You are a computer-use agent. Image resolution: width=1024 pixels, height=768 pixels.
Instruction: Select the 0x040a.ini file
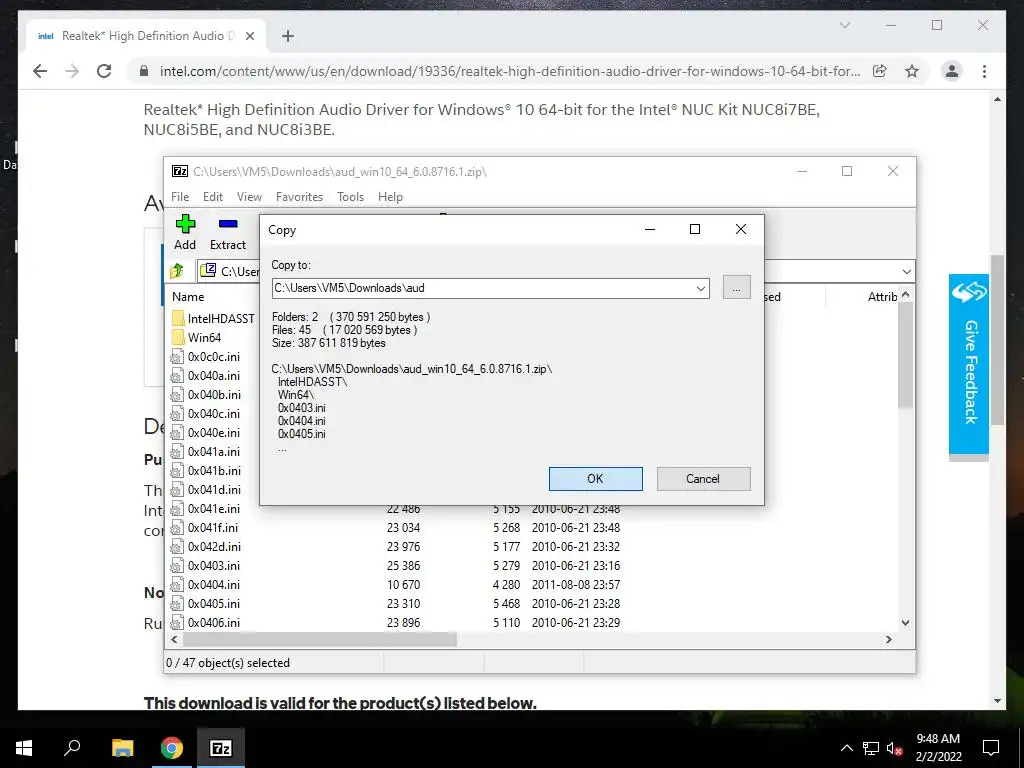[206, 376]
